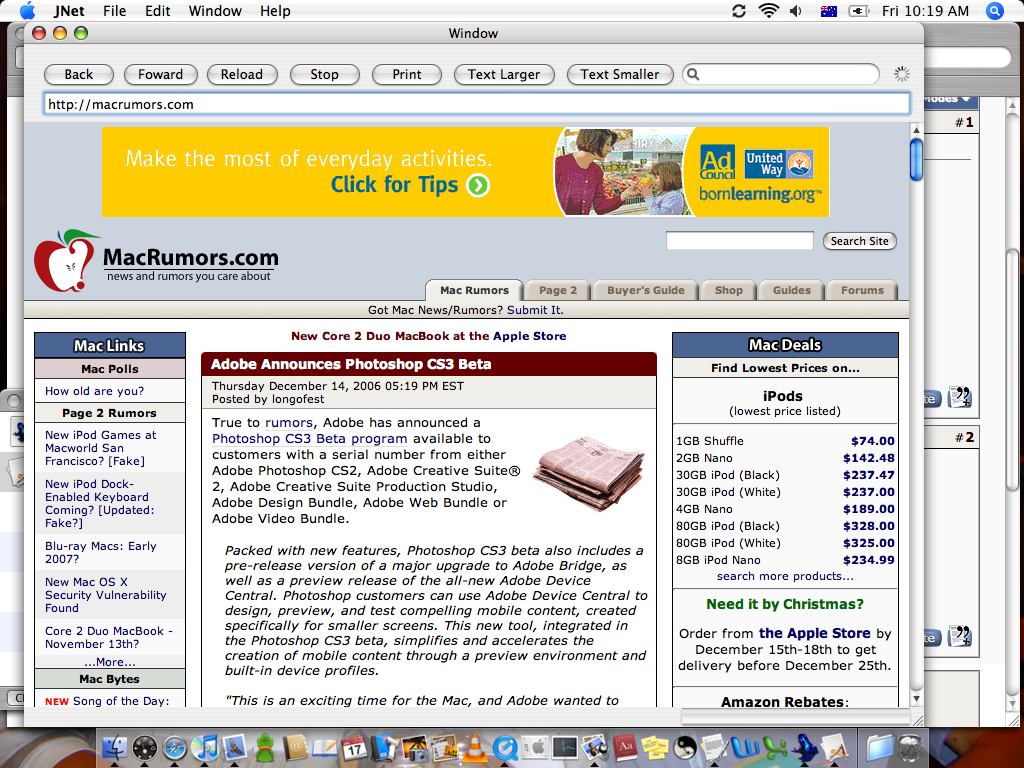Reload the current page
The width and height of the screenshot is (1024, 768).
[x=242, y=74]
